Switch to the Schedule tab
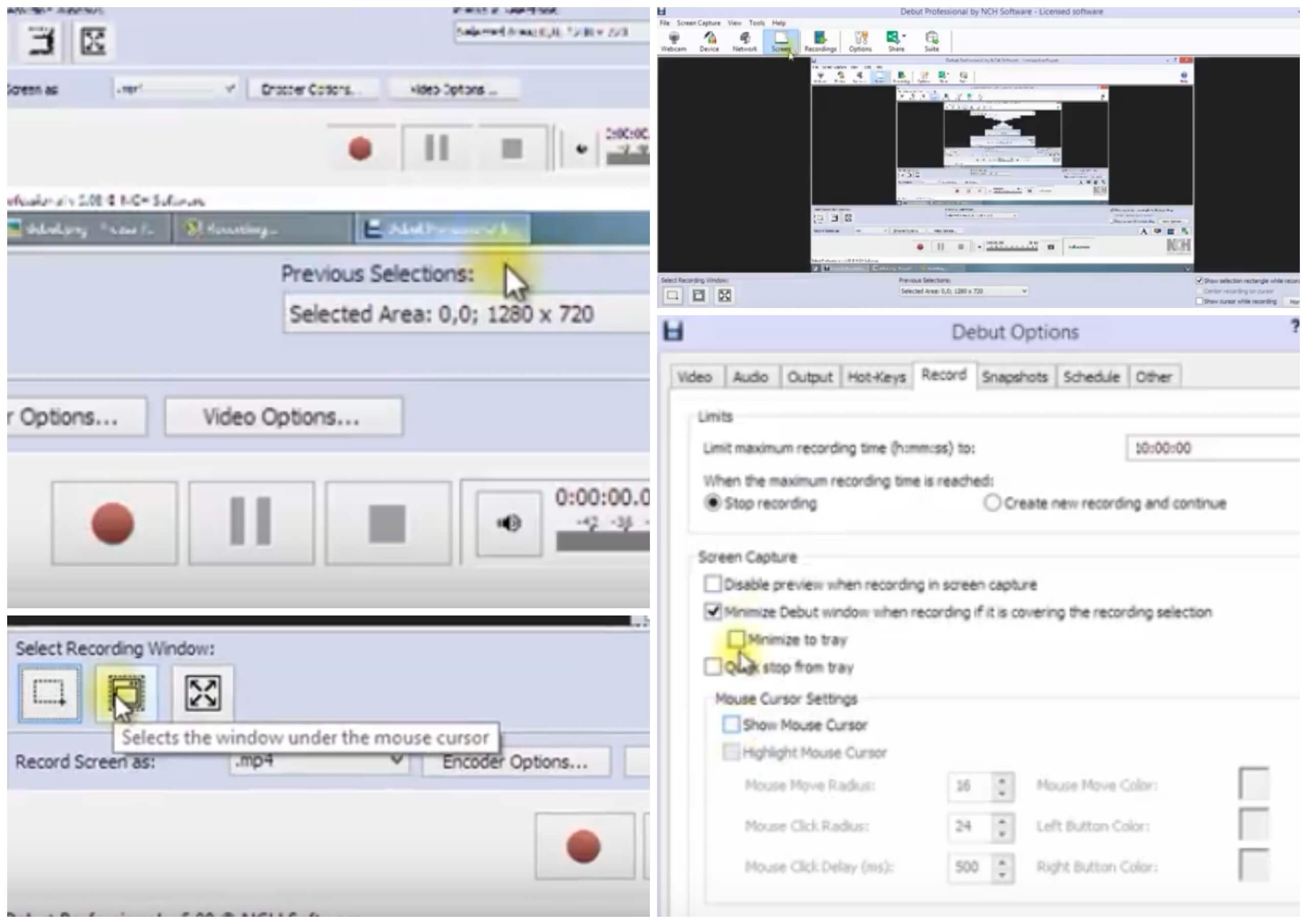Viewport: 1307px width, 924px height. (1092, 377)
